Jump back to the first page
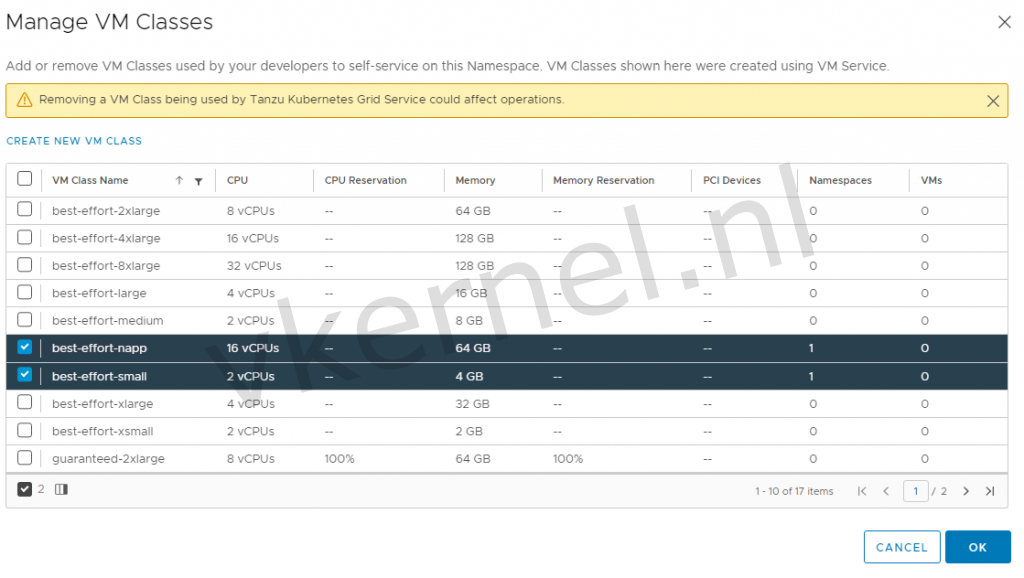 [x=861, y=491]
